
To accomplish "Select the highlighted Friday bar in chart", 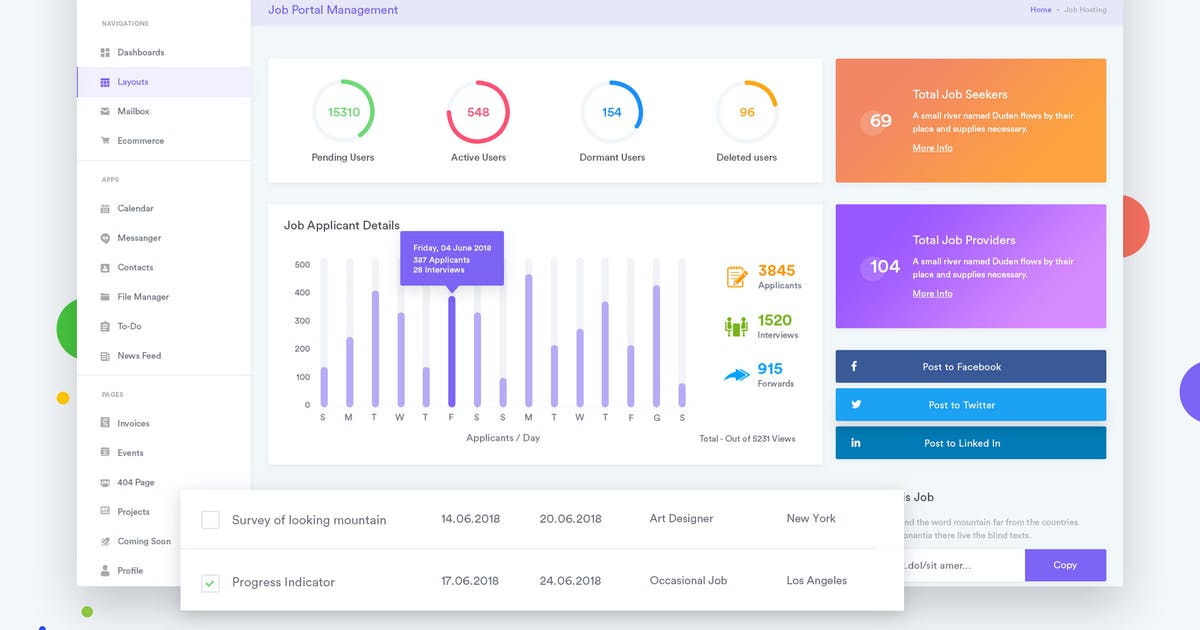I will [452, 350].
